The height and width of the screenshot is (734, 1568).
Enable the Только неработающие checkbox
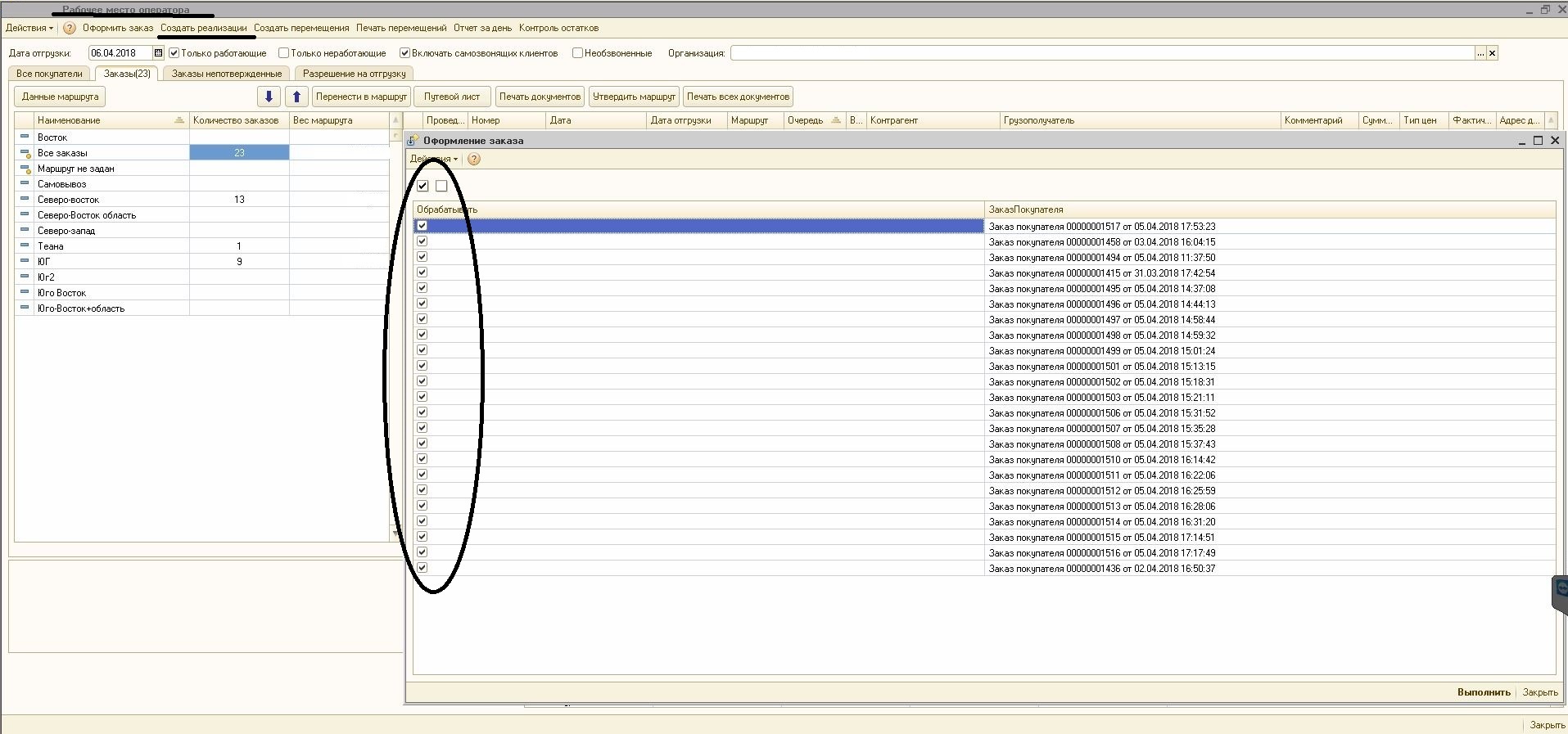[x=284, y=53]
